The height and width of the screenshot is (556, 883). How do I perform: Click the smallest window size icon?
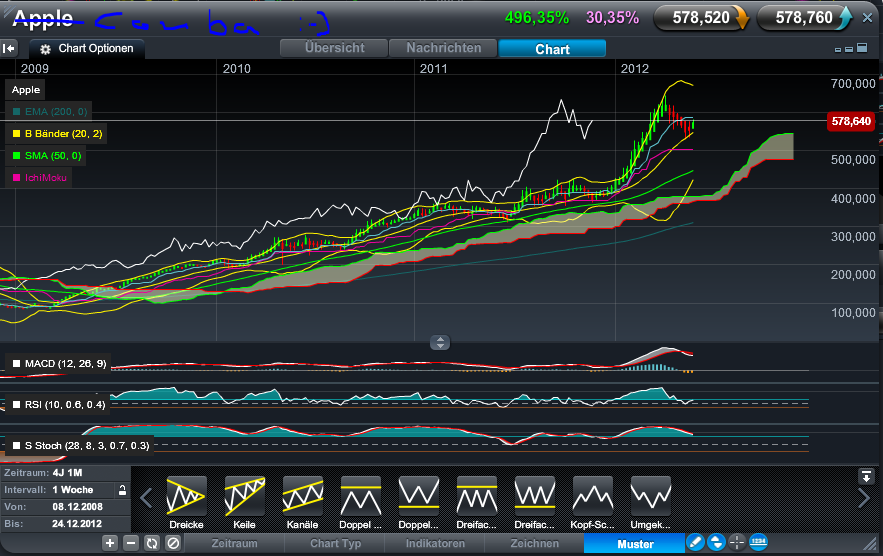838,50
